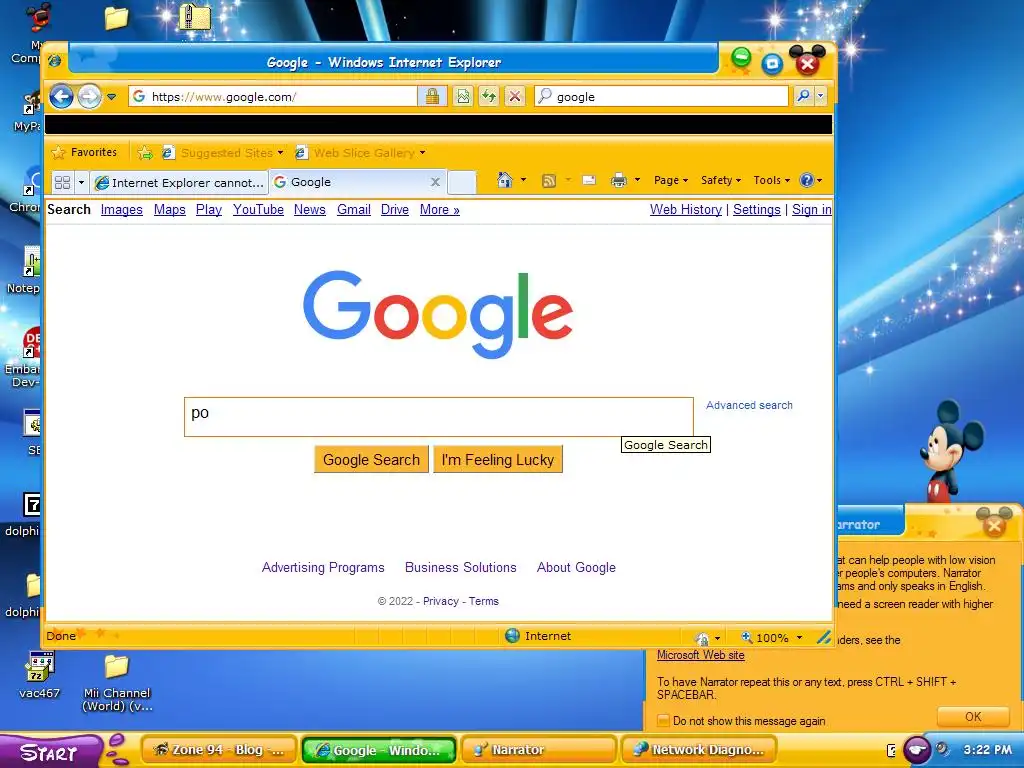Viewport: 1024px width, 768px height.
Task: Open the Tools menu
Action: (771, 180)
